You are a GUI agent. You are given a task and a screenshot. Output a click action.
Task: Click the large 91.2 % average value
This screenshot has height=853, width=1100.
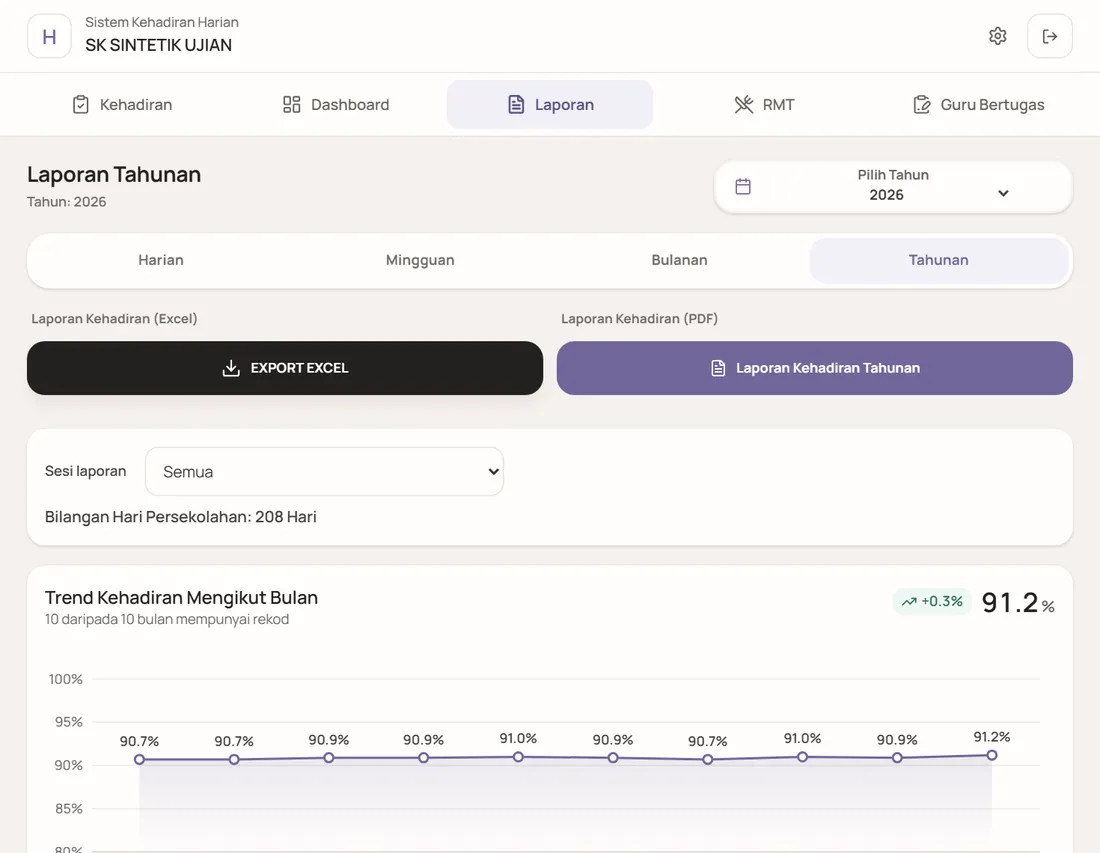click(1018, 603)
